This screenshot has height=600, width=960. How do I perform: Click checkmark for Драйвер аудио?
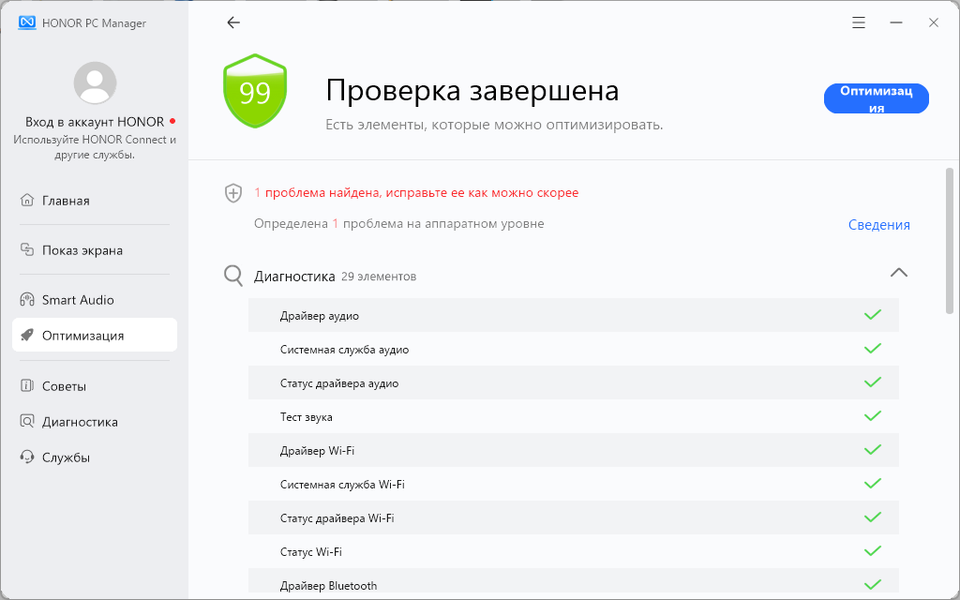[x=872, y=315]
